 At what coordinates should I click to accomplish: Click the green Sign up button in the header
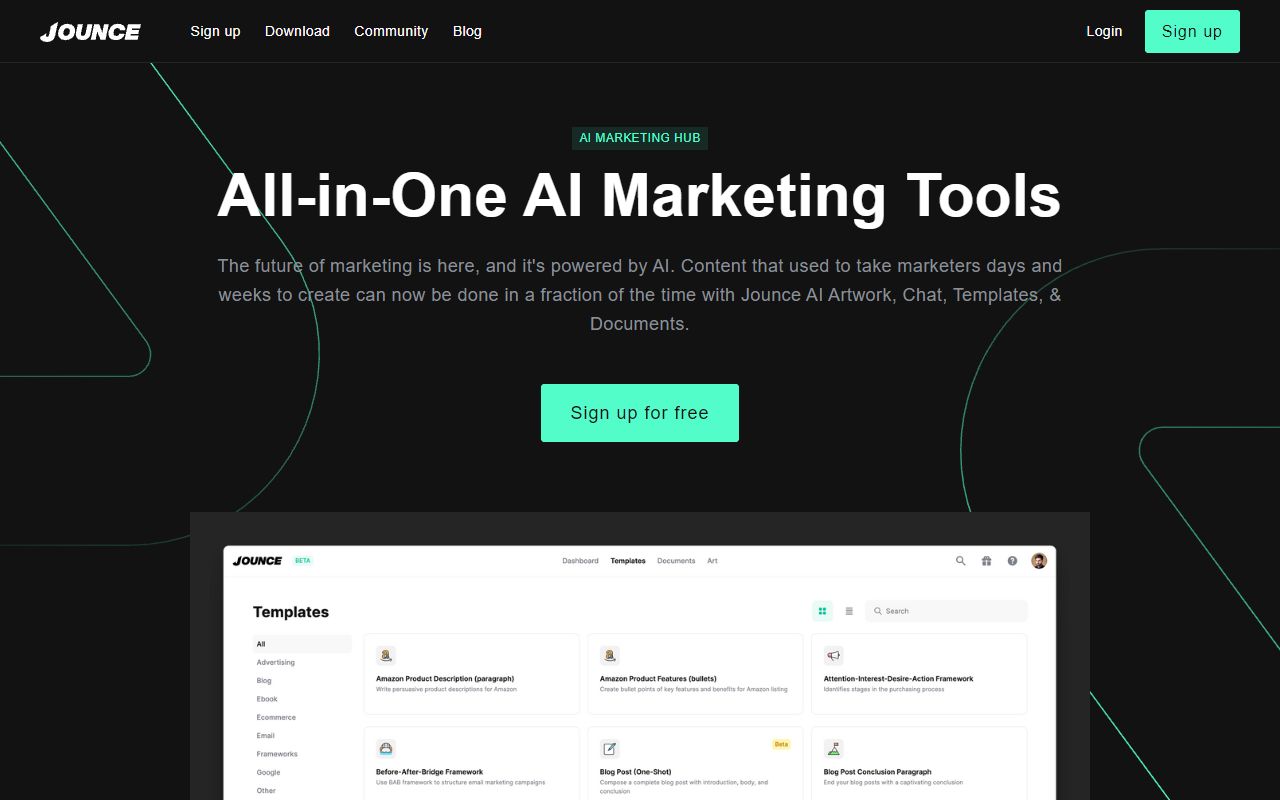point(1192,31)
